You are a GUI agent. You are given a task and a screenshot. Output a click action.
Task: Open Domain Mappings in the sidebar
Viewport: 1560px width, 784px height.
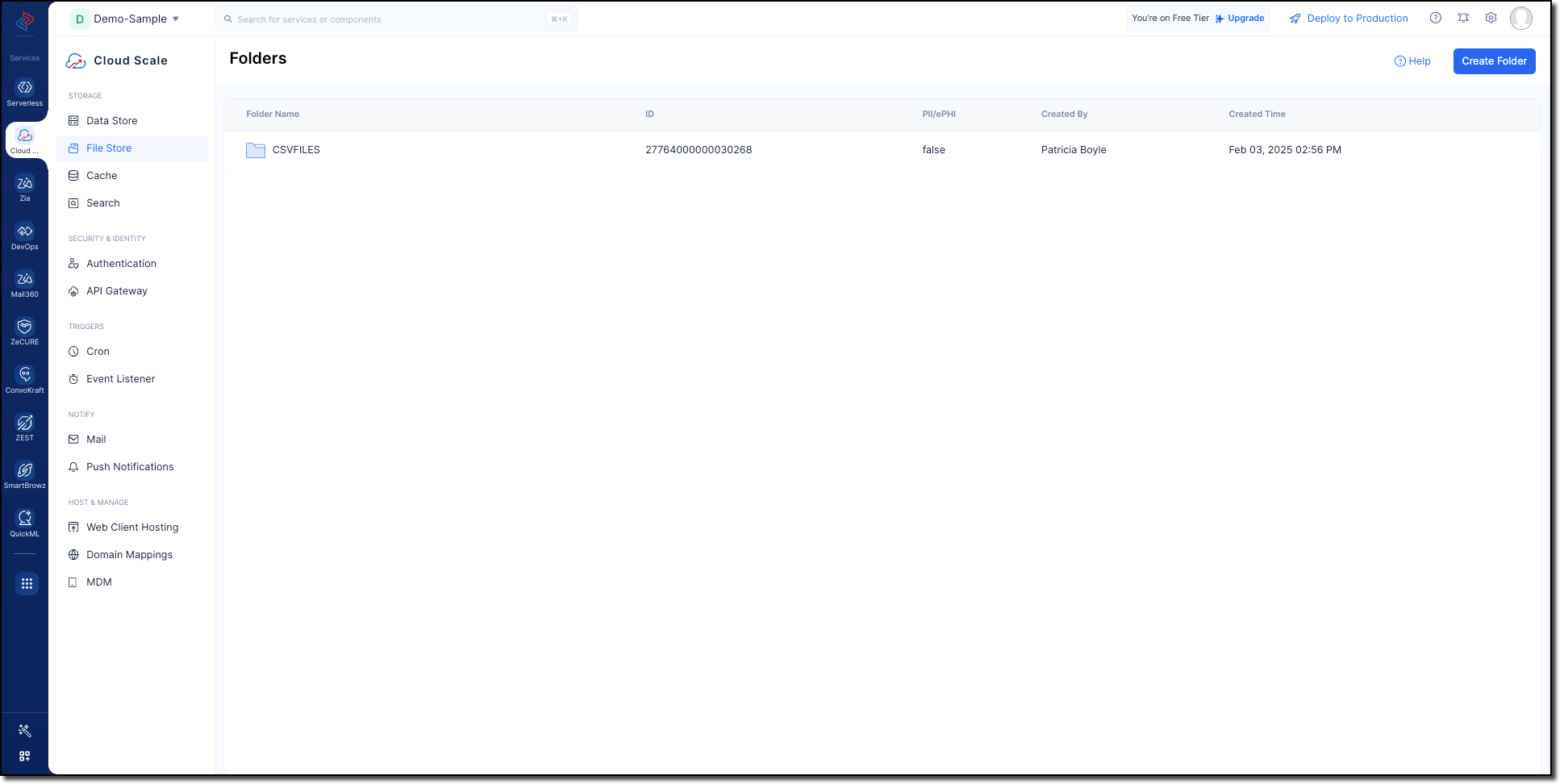[x=131, y=555]
